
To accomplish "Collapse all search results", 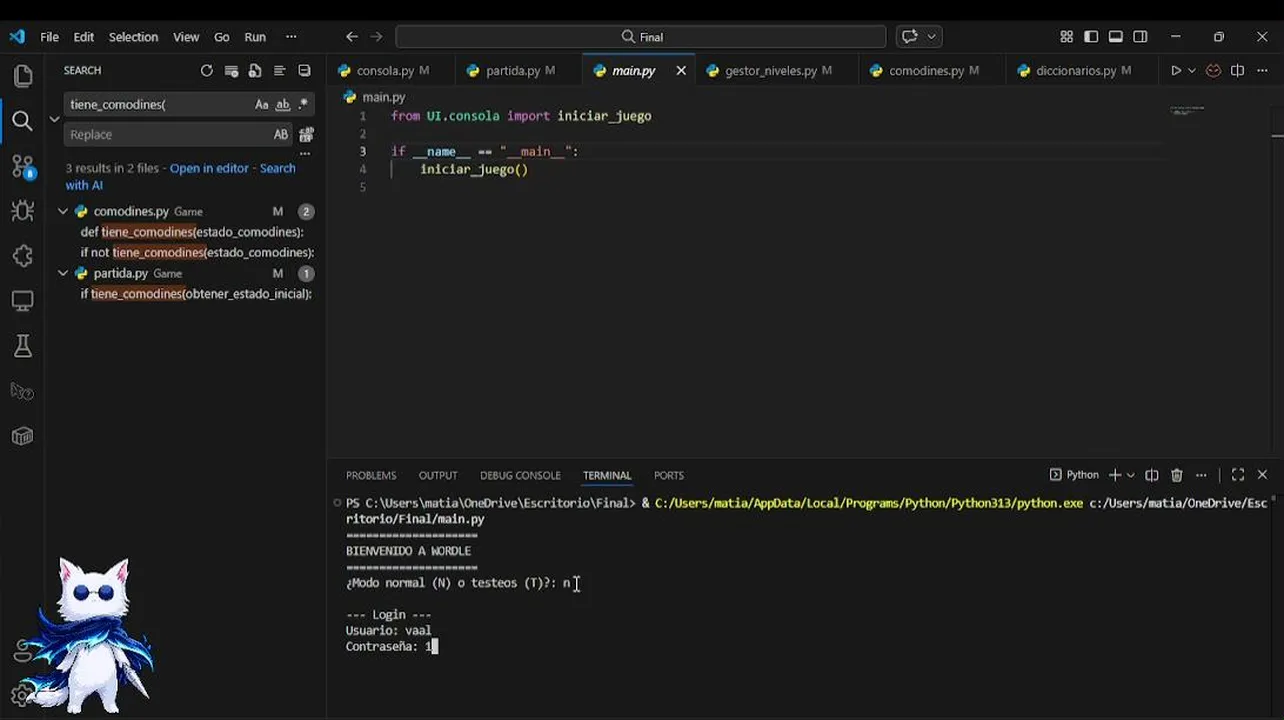I will point(304,71).
